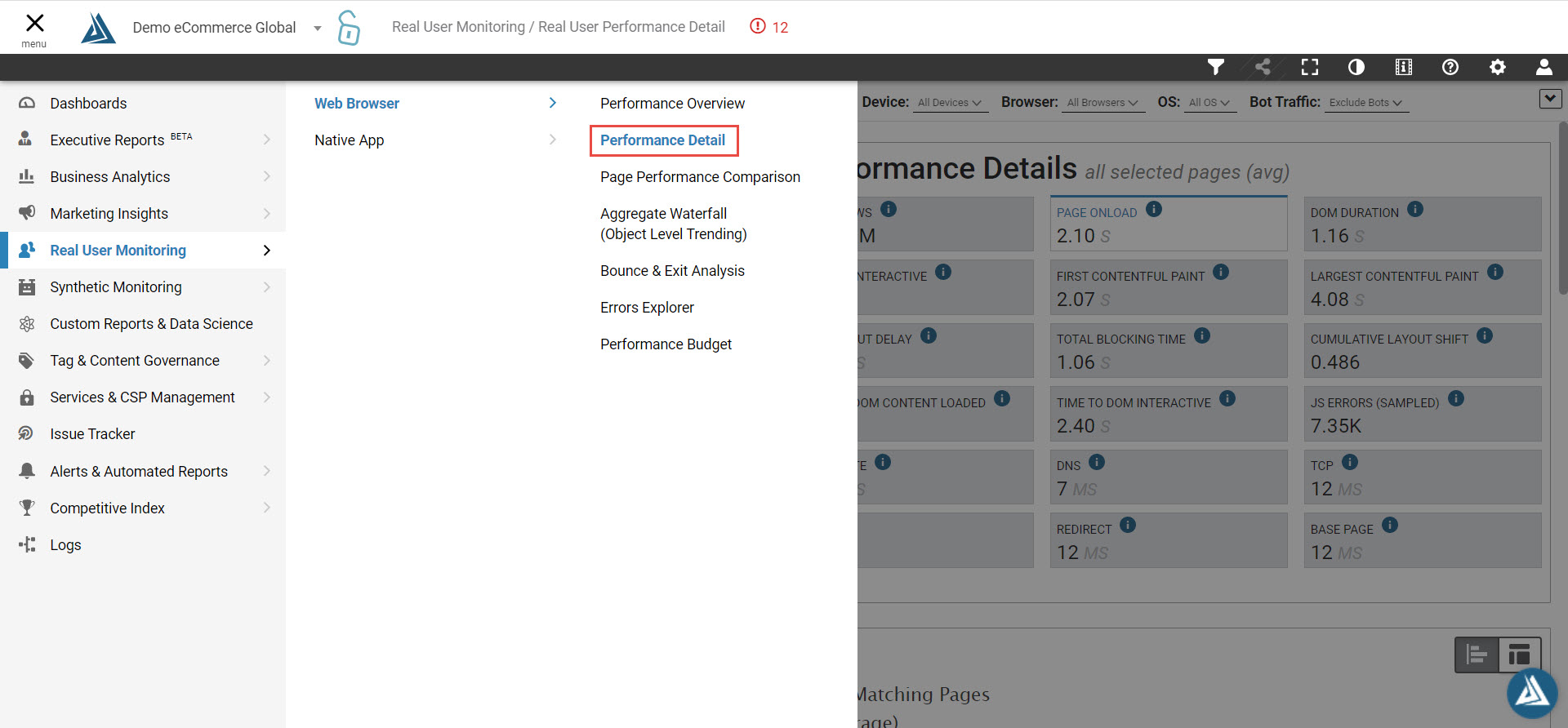This screenshot has height=728, width=1568.
Task: Open Performance Detail page
Action: click(663, 140)
